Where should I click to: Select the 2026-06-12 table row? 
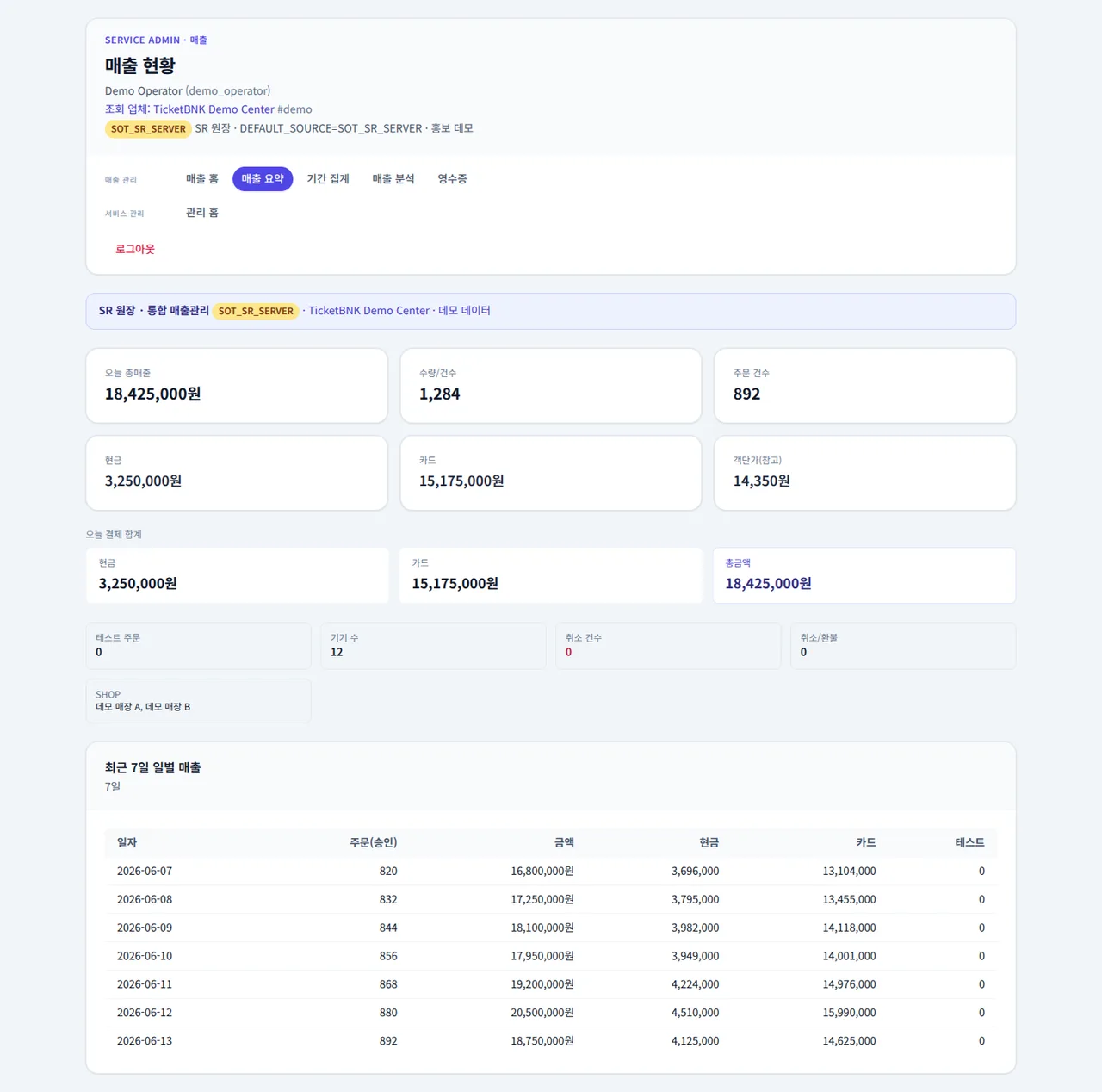click(x=551, y=1013)
